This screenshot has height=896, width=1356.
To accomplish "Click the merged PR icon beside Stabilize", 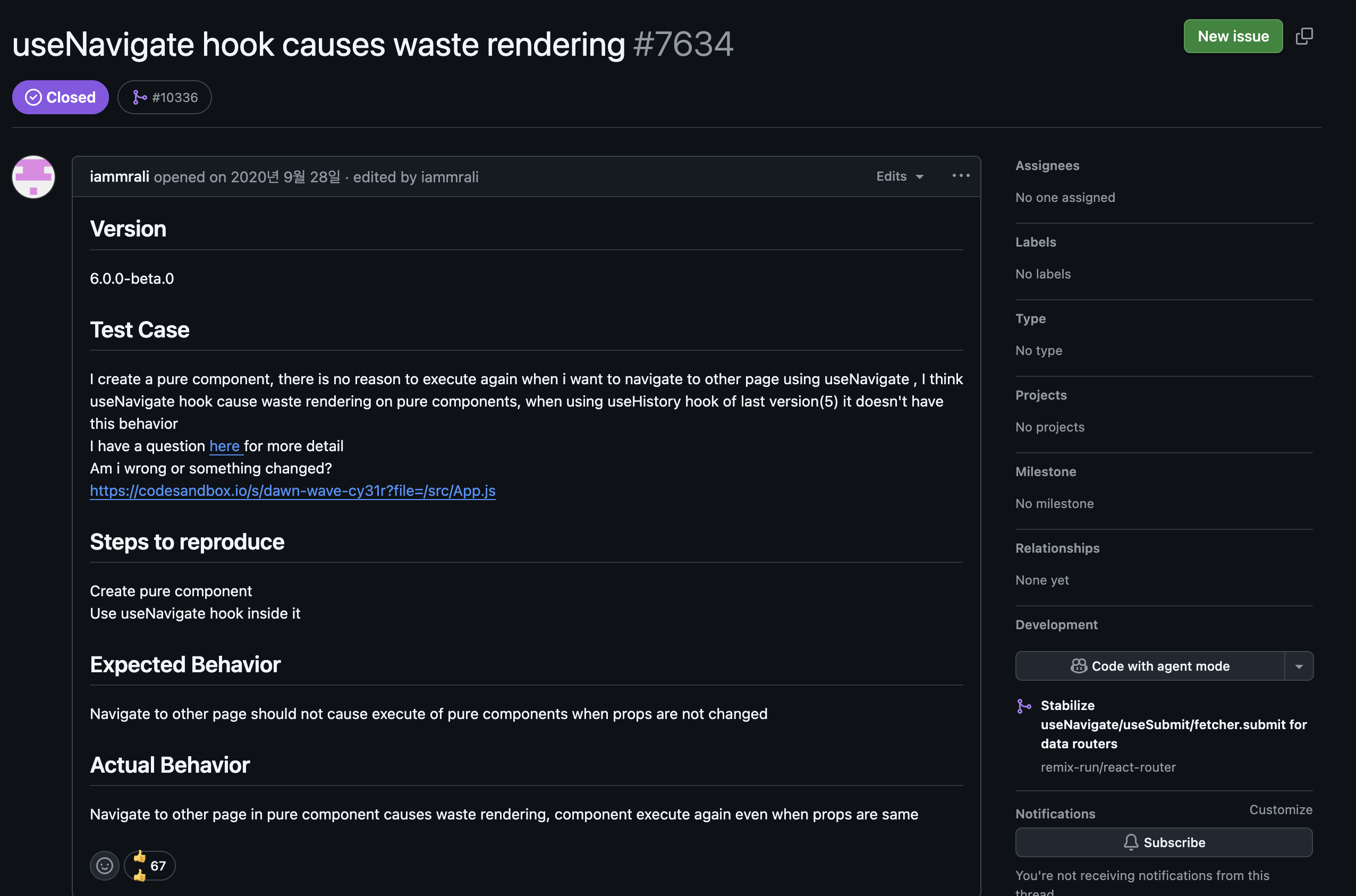I will (x=1024, y=706).
